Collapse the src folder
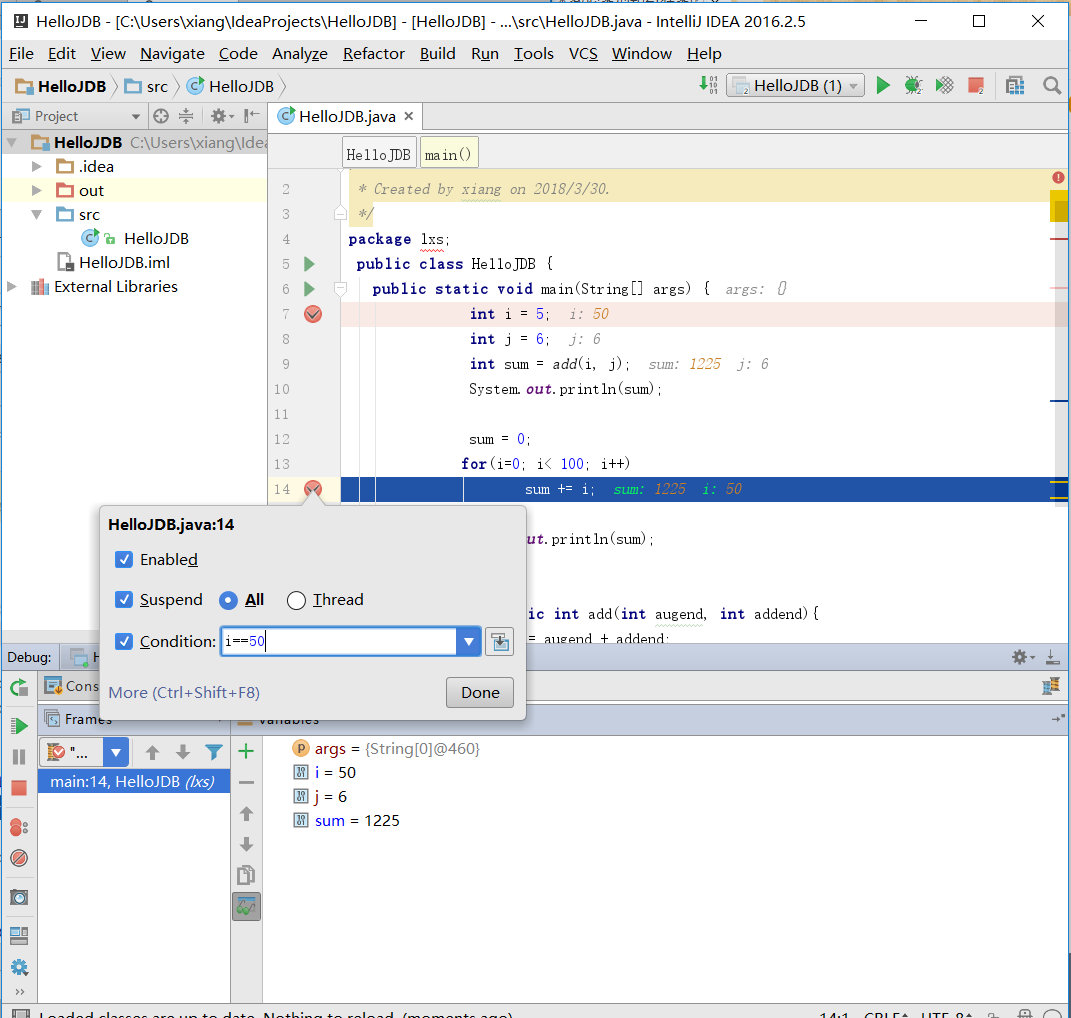Image resolution: width=1071 pixels, height=1018 pixels. 37,215
